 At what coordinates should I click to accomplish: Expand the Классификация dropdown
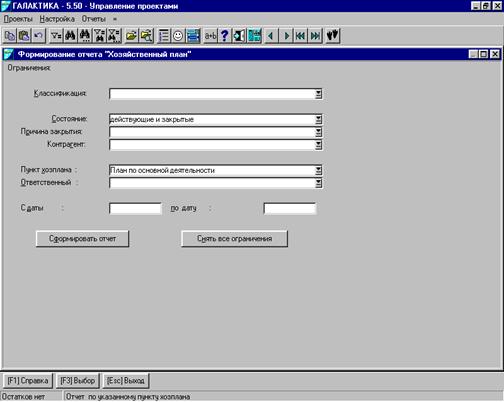pos(318,94)
